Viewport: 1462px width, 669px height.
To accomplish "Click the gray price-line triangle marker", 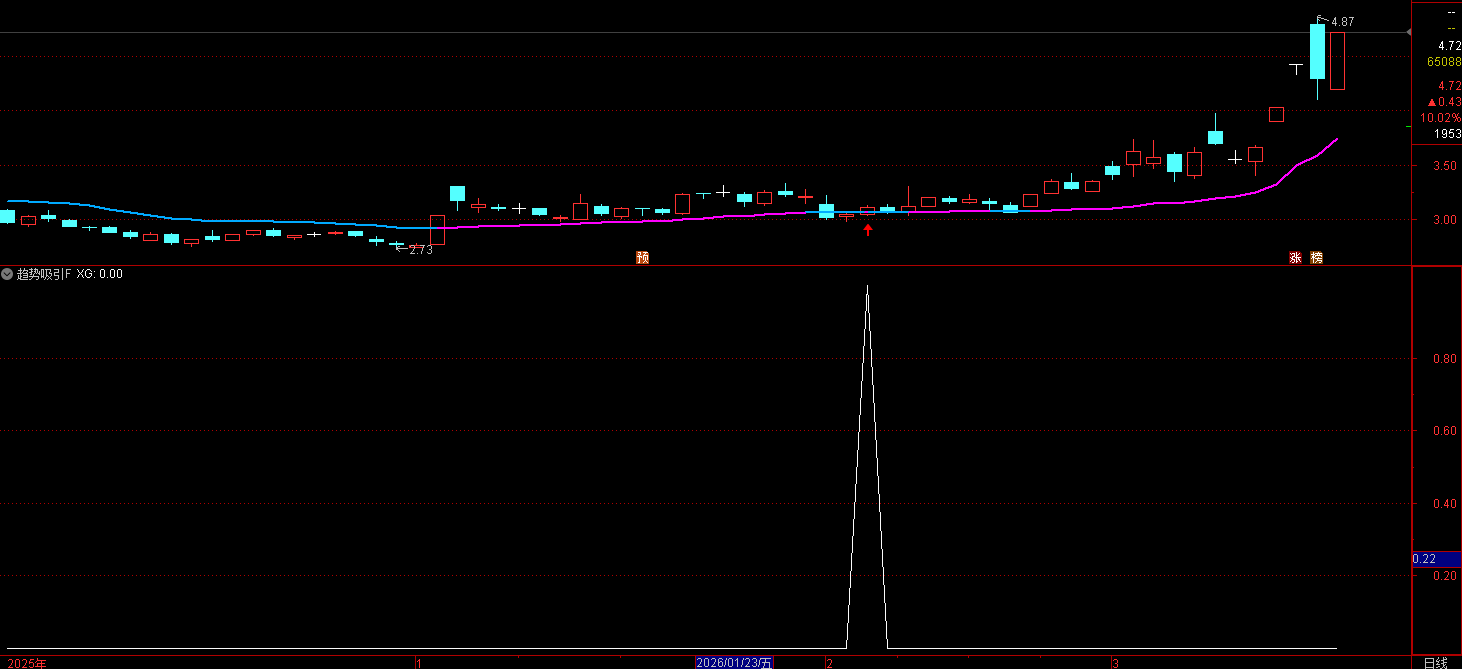I will (x=1408, y=33).
